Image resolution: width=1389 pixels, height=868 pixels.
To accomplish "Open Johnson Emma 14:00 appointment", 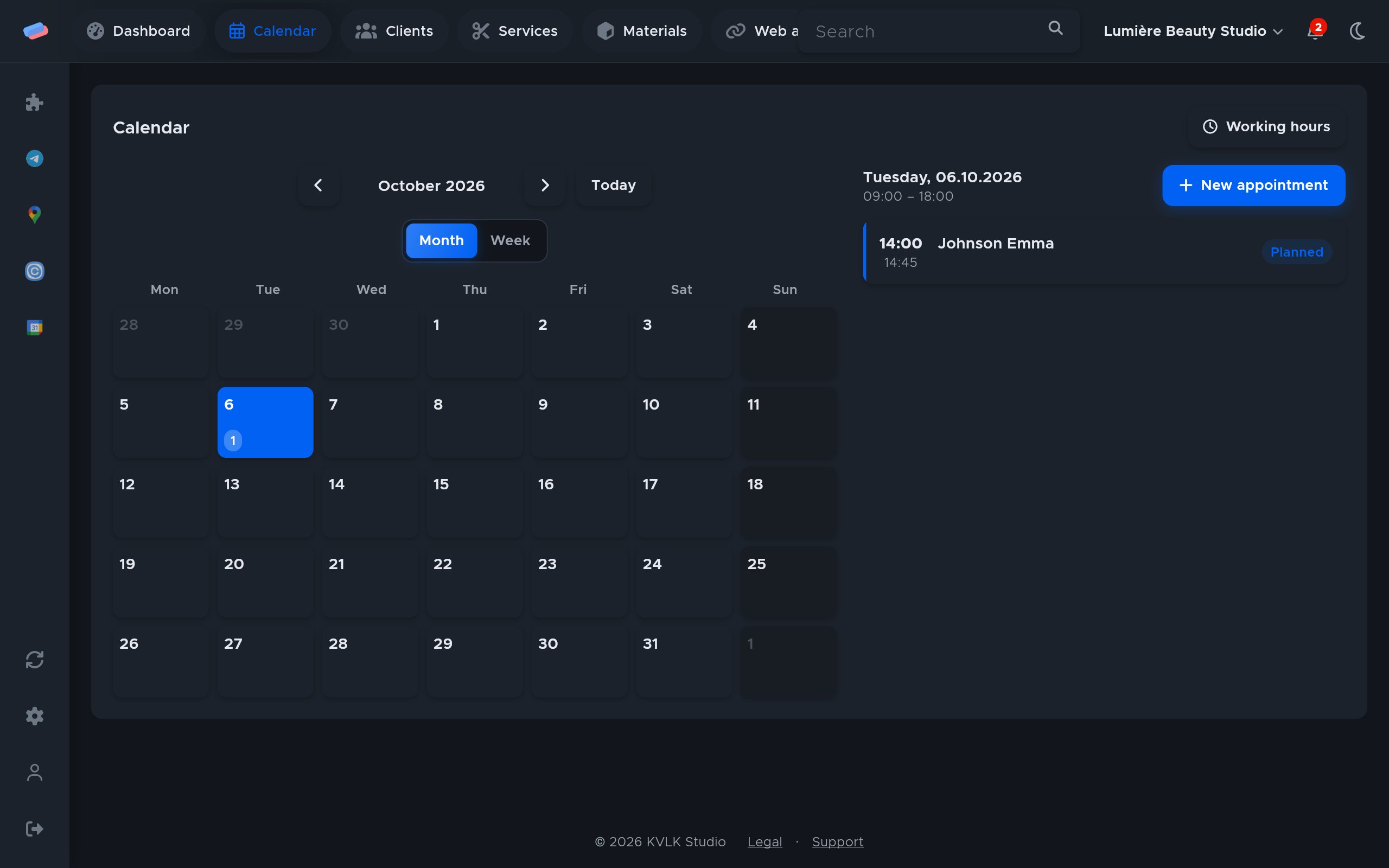I will tap(1104, 253).
